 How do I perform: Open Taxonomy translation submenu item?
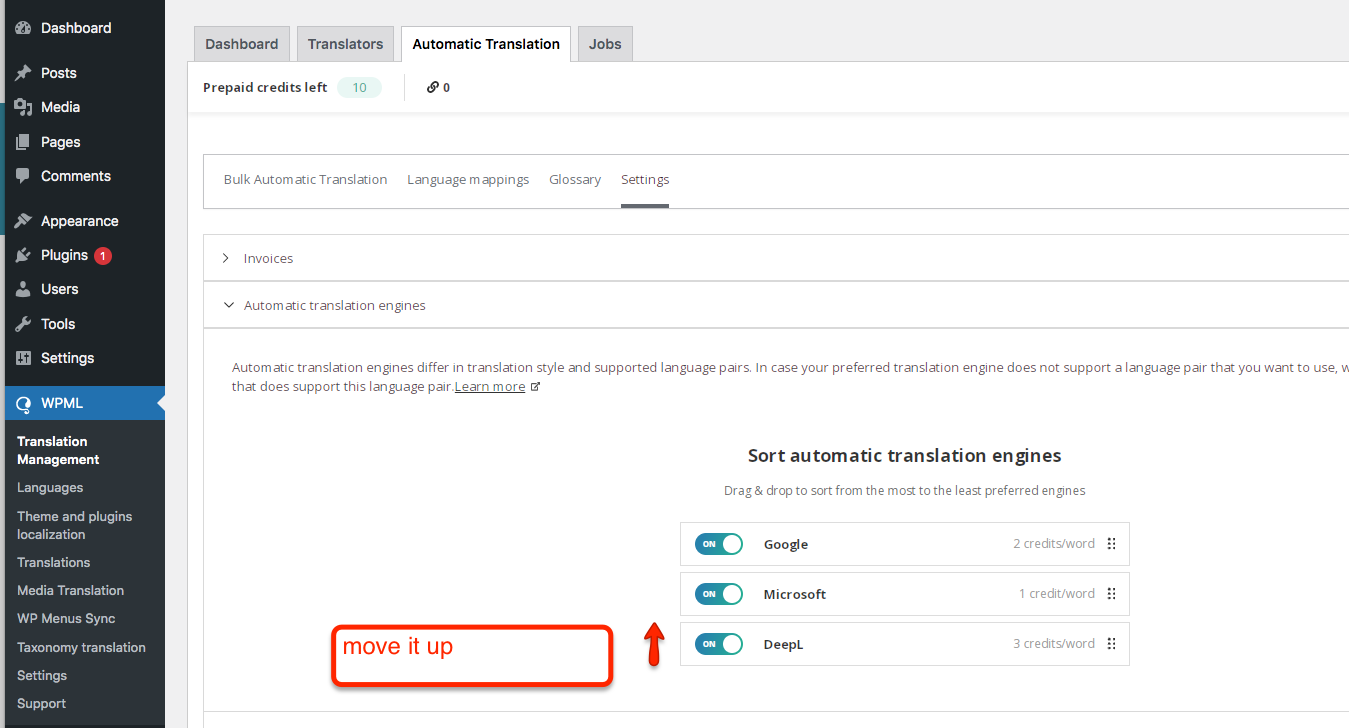click(81, 647)
